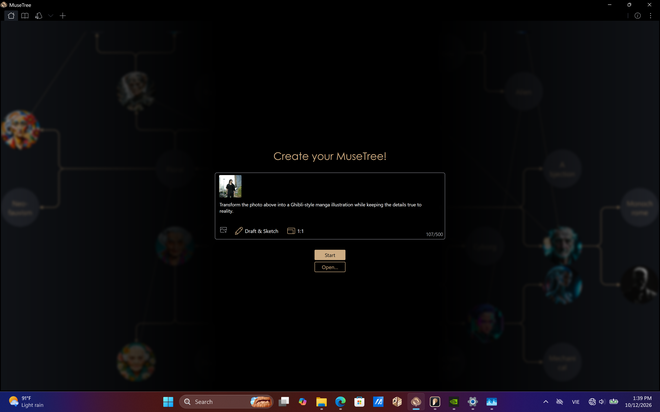The height and width of the screenshot is (412, 660).
Task: Open the volume speaker tray icon
Action: coord(602,401)
